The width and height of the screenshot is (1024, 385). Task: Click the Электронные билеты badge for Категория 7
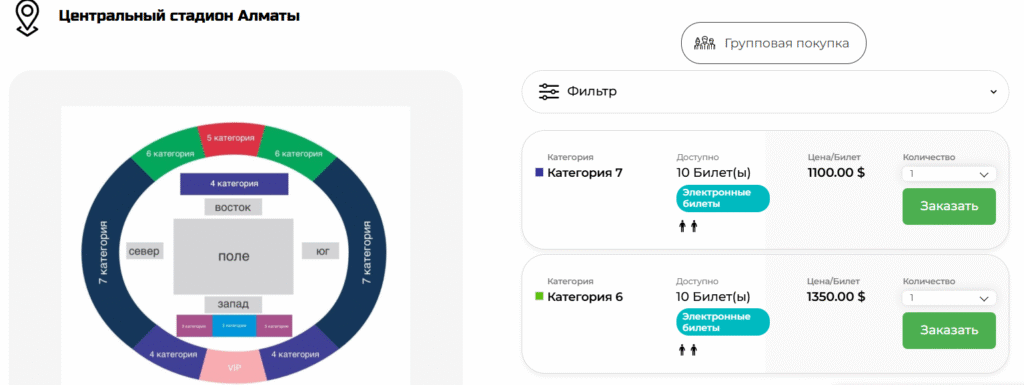pyautogui.click(x=723, y=198)
